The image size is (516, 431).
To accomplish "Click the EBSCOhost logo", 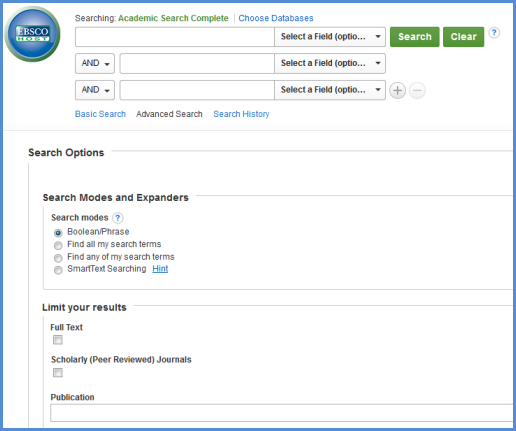I will point(32,34).
